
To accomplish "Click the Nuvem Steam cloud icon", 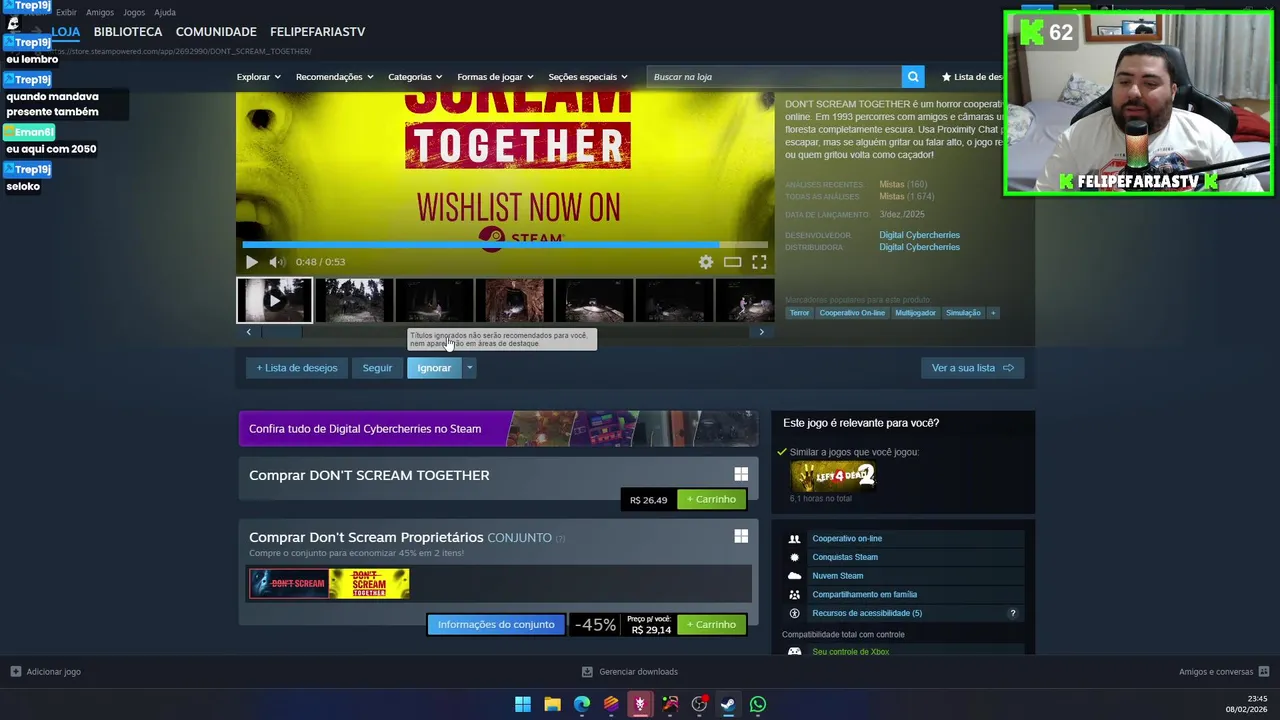I will tap(794, 576).
